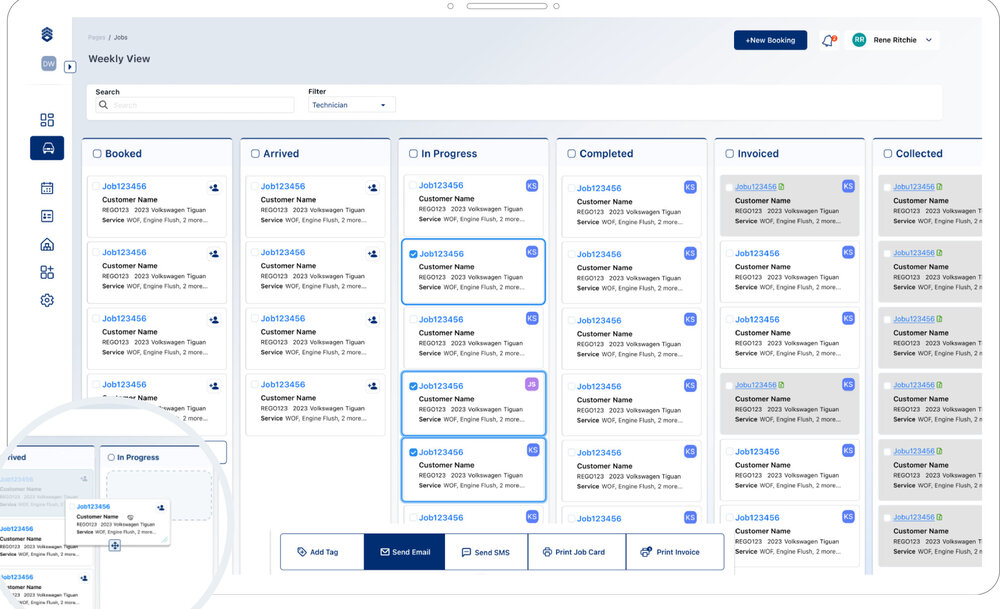Open the garage building sidebar icon
The width and height of the screenshot is (1000, 609).
pyautogui.click(x=47, y=244)
